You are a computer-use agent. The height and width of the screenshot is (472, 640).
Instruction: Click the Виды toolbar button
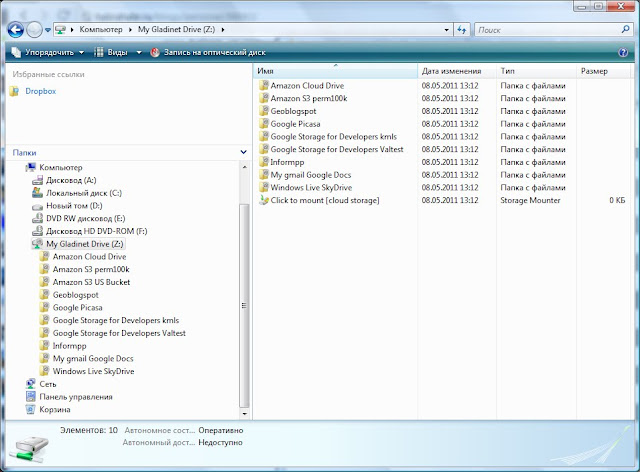(x=111, y=52)
